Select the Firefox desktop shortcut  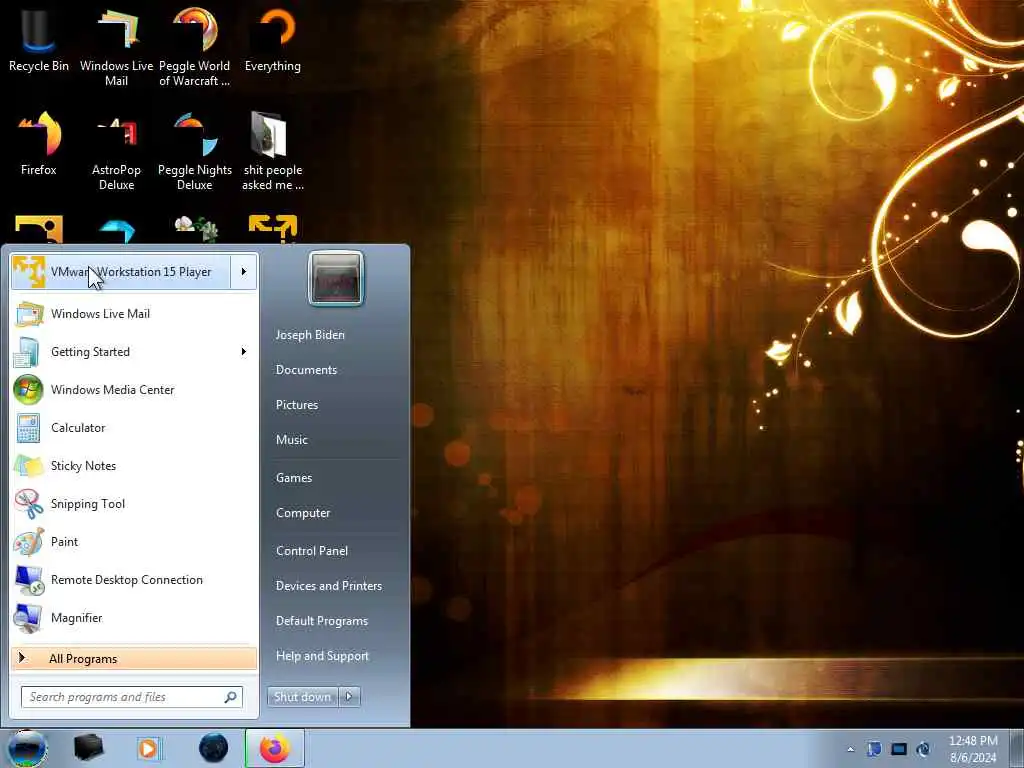[x=39, y=144]
